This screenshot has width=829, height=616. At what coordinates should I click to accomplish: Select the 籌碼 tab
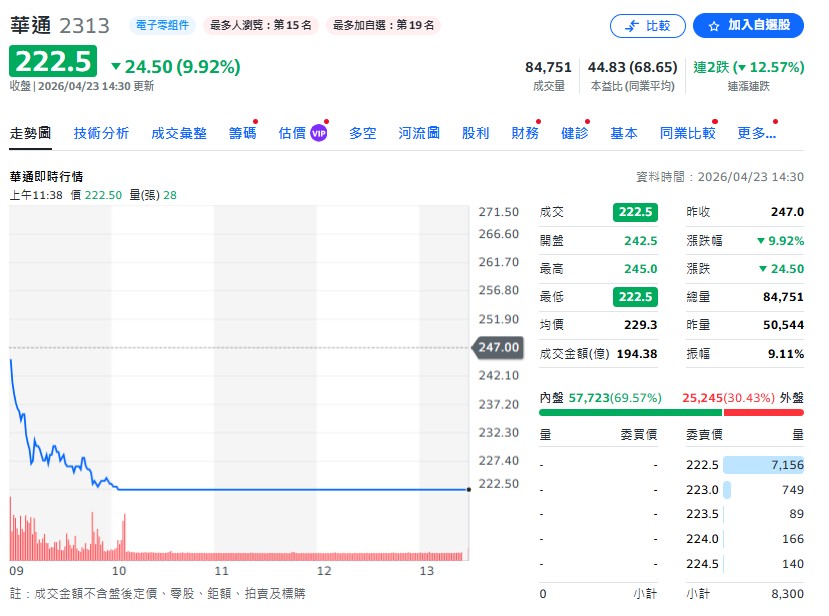point(242,133)
